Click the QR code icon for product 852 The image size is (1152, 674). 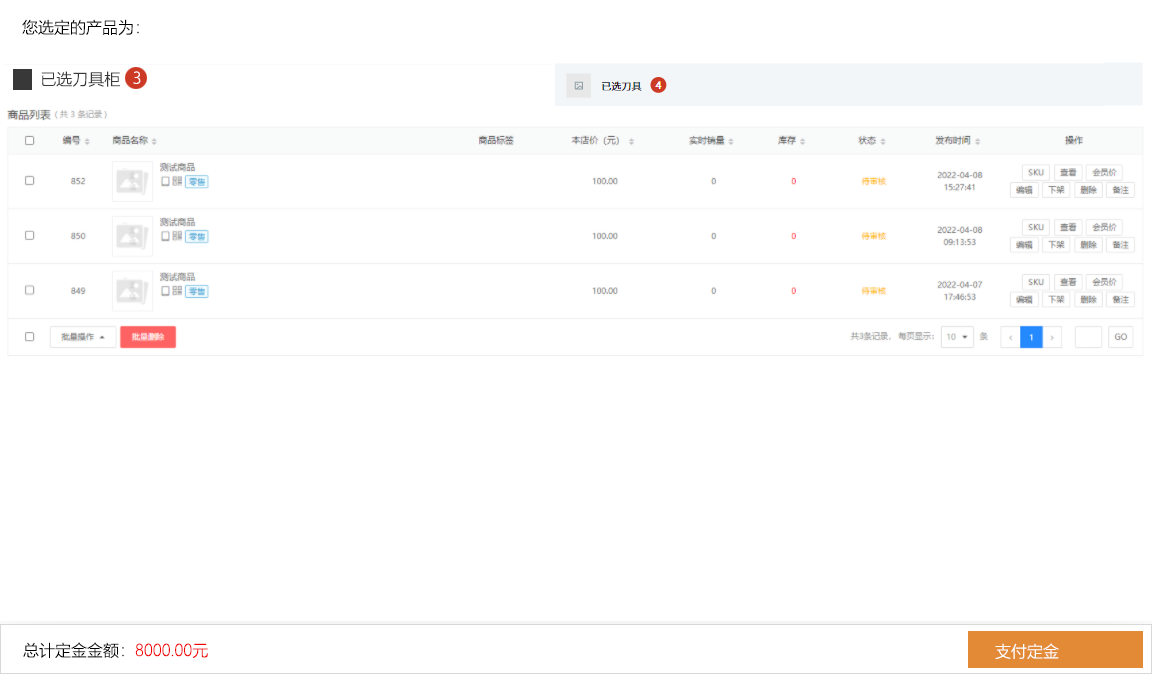177,181
